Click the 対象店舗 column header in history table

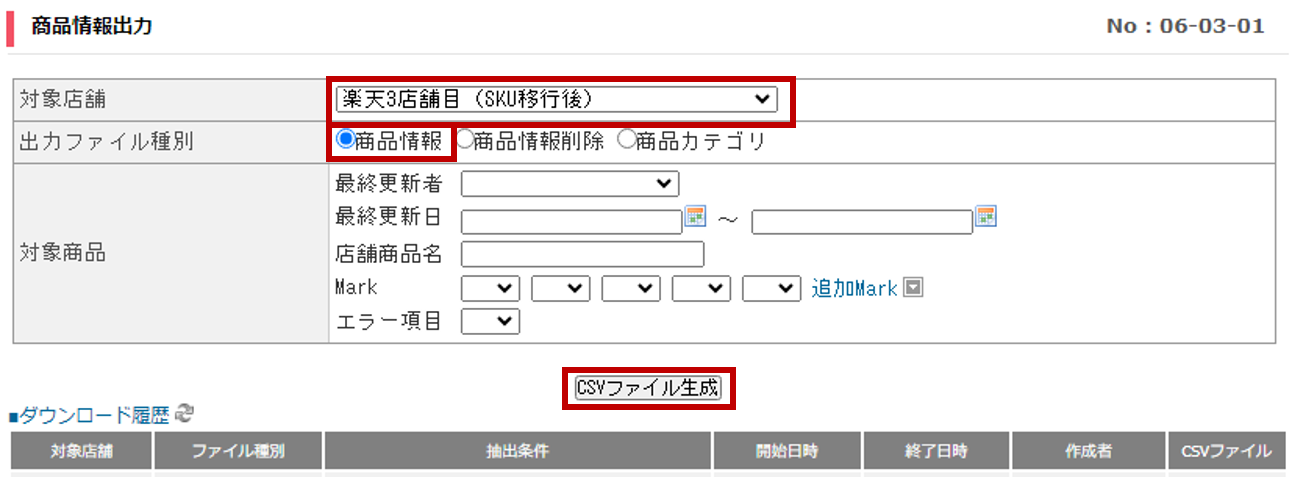point(82,451)
